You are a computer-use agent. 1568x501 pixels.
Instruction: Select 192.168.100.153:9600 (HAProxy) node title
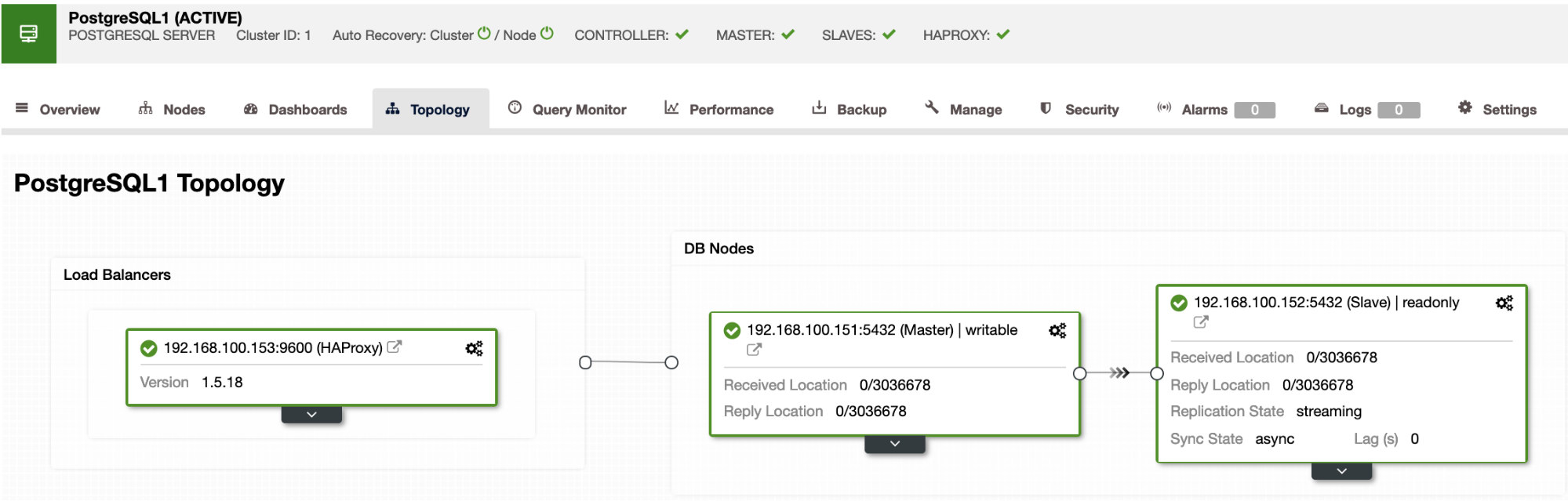click(x=273, y=348)
